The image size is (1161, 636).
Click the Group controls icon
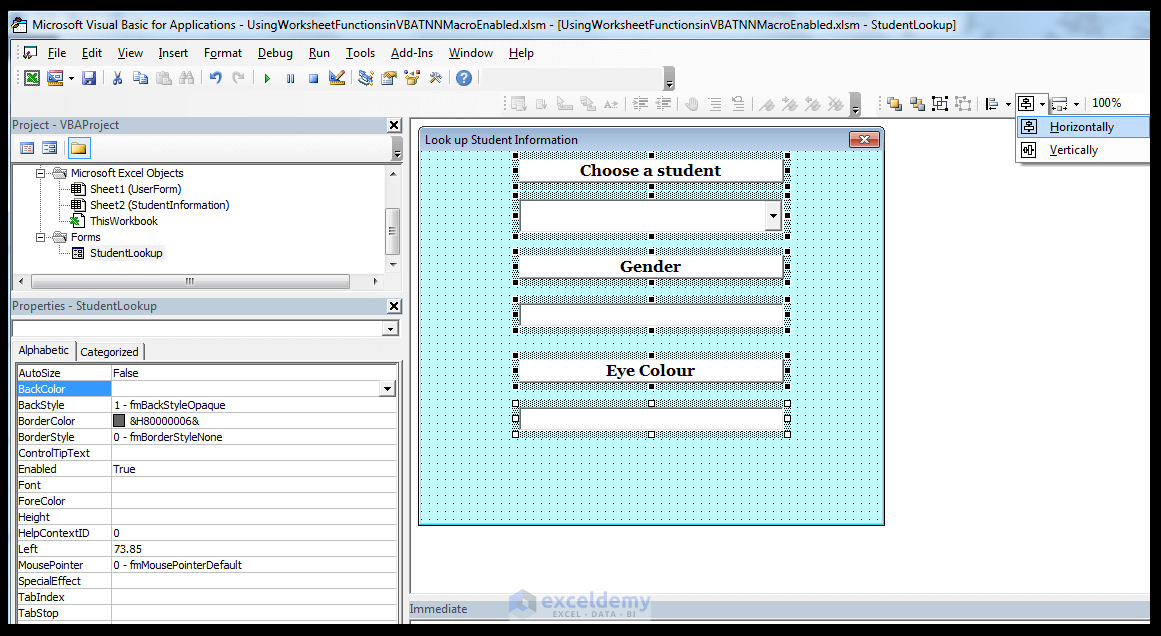[x=940, y=104]
